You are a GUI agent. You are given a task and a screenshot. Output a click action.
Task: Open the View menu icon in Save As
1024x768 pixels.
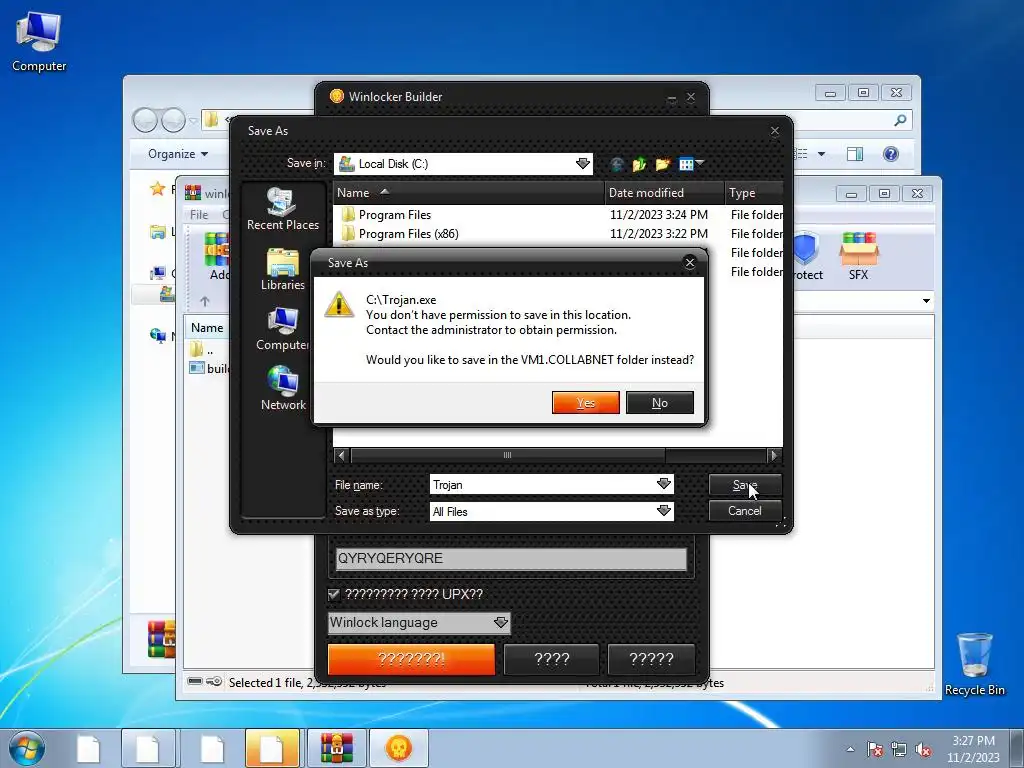pyautogui.click(x=691, y=164)
